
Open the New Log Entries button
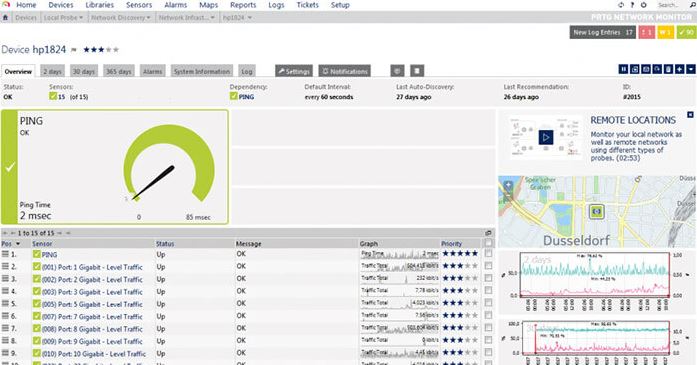pyautogui.click(x=603, y=32)
